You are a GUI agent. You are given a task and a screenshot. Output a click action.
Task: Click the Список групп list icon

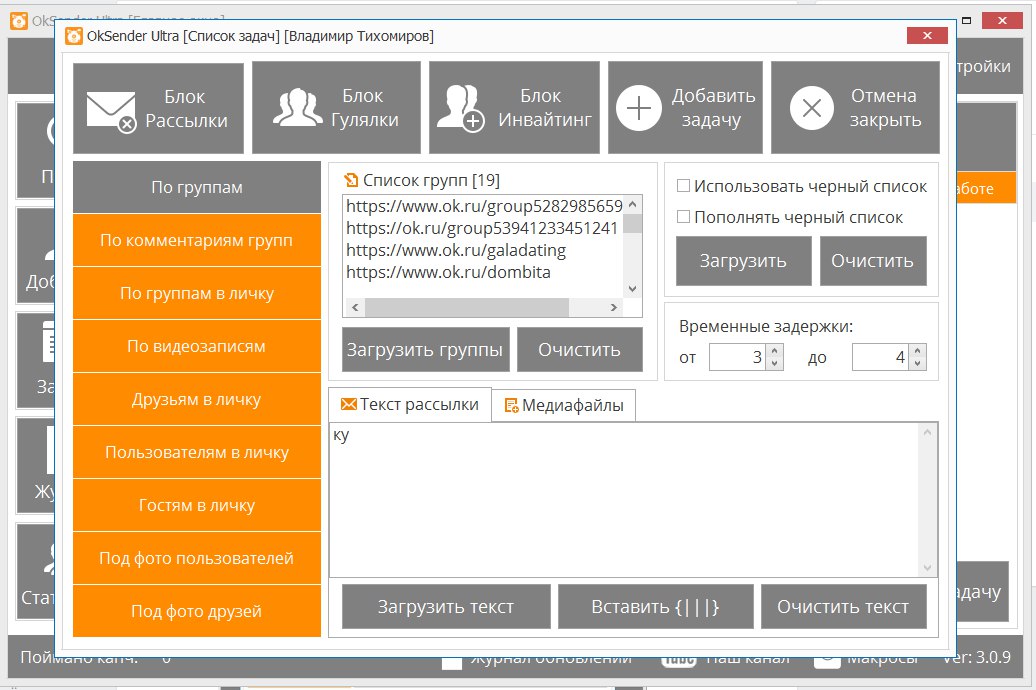(350, 181)
